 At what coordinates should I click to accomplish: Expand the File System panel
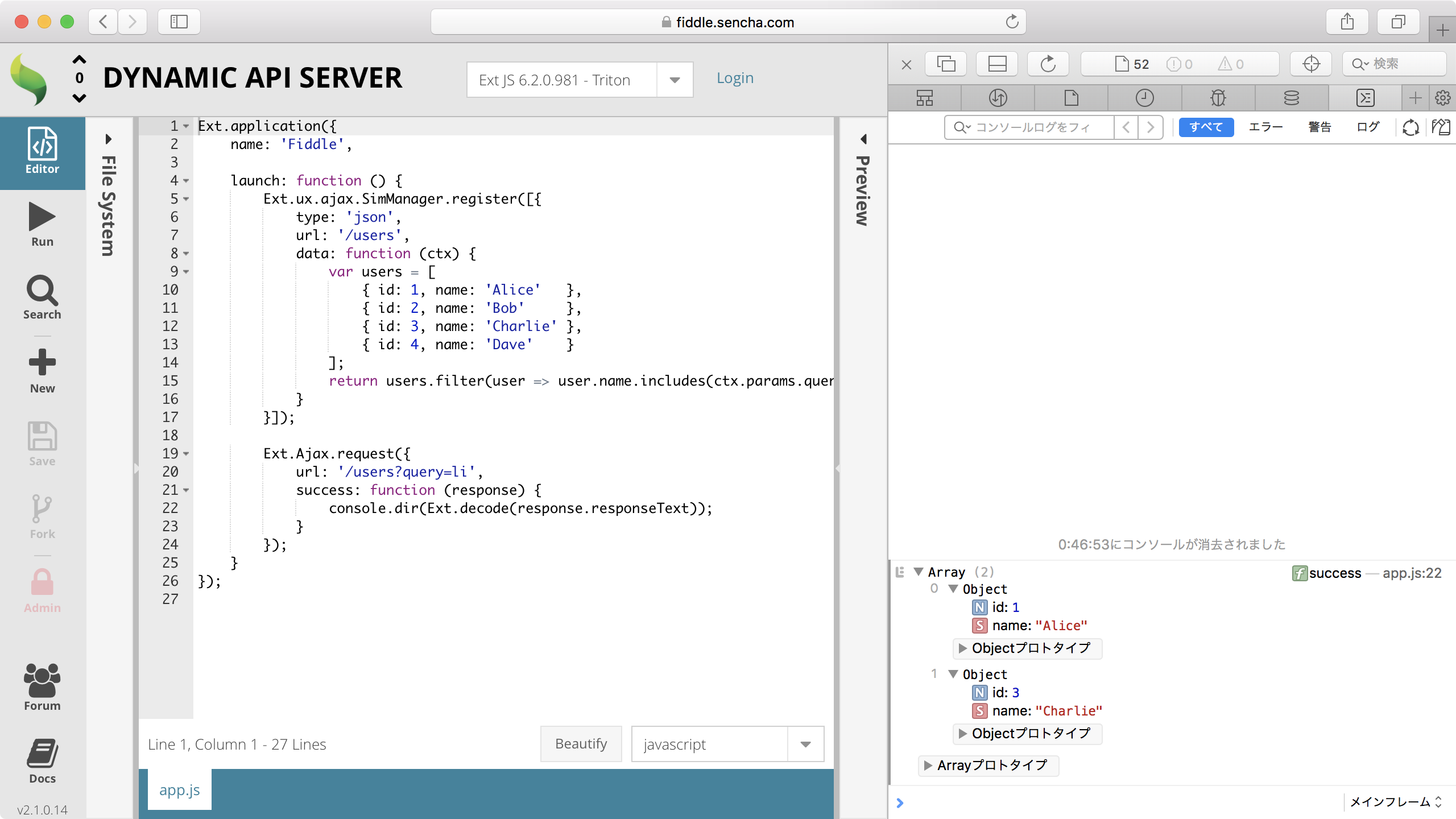coord(107,138)
